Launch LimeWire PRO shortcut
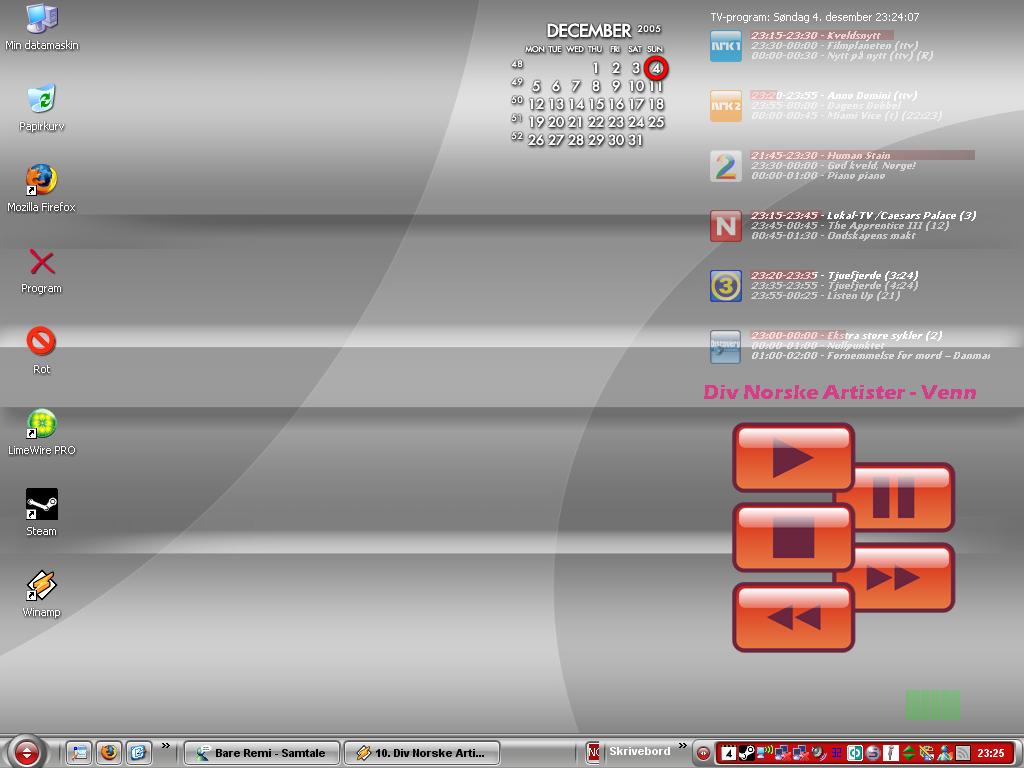The image size is (1024, 768). tap(42, 432)
